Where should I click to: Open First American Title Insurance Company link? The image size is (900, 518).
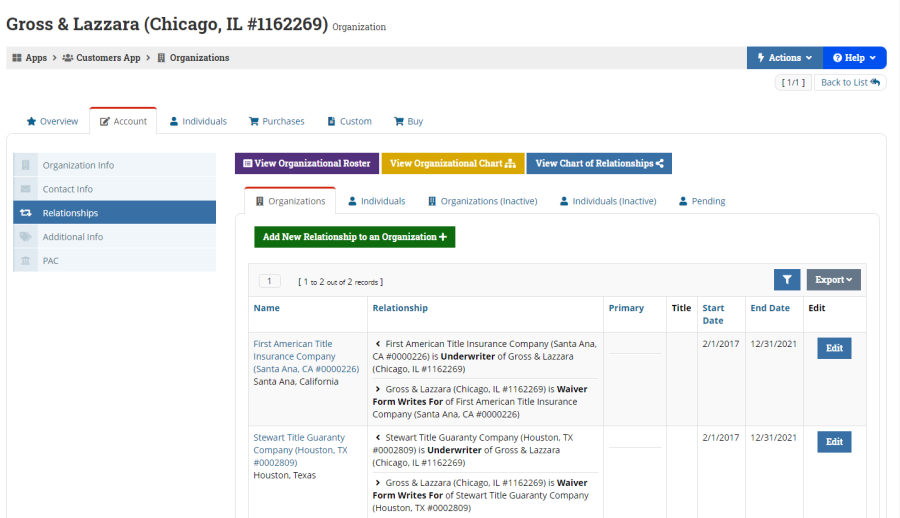pos(306,356)
